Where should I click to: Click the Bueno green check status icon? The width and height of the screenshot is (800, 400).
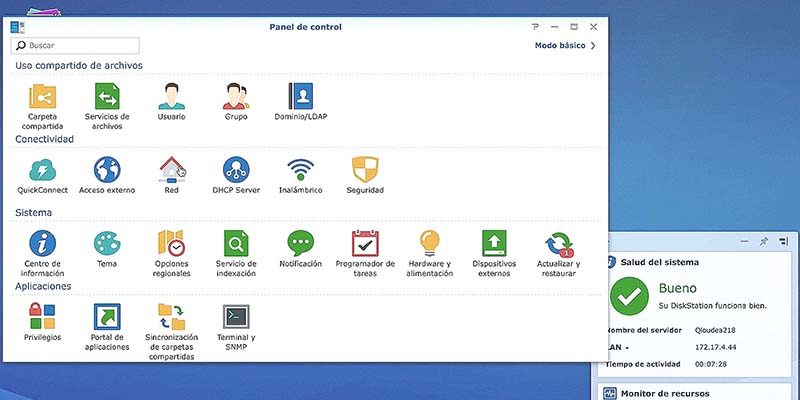click(x=629, y=296)
